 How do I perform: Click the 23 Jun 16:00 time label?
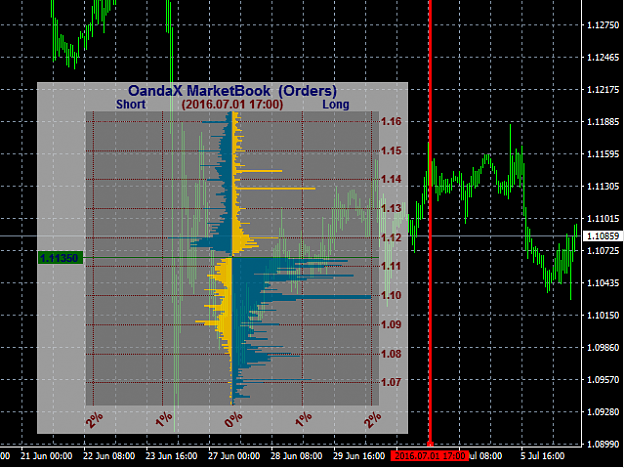click(x=171, y=456)
